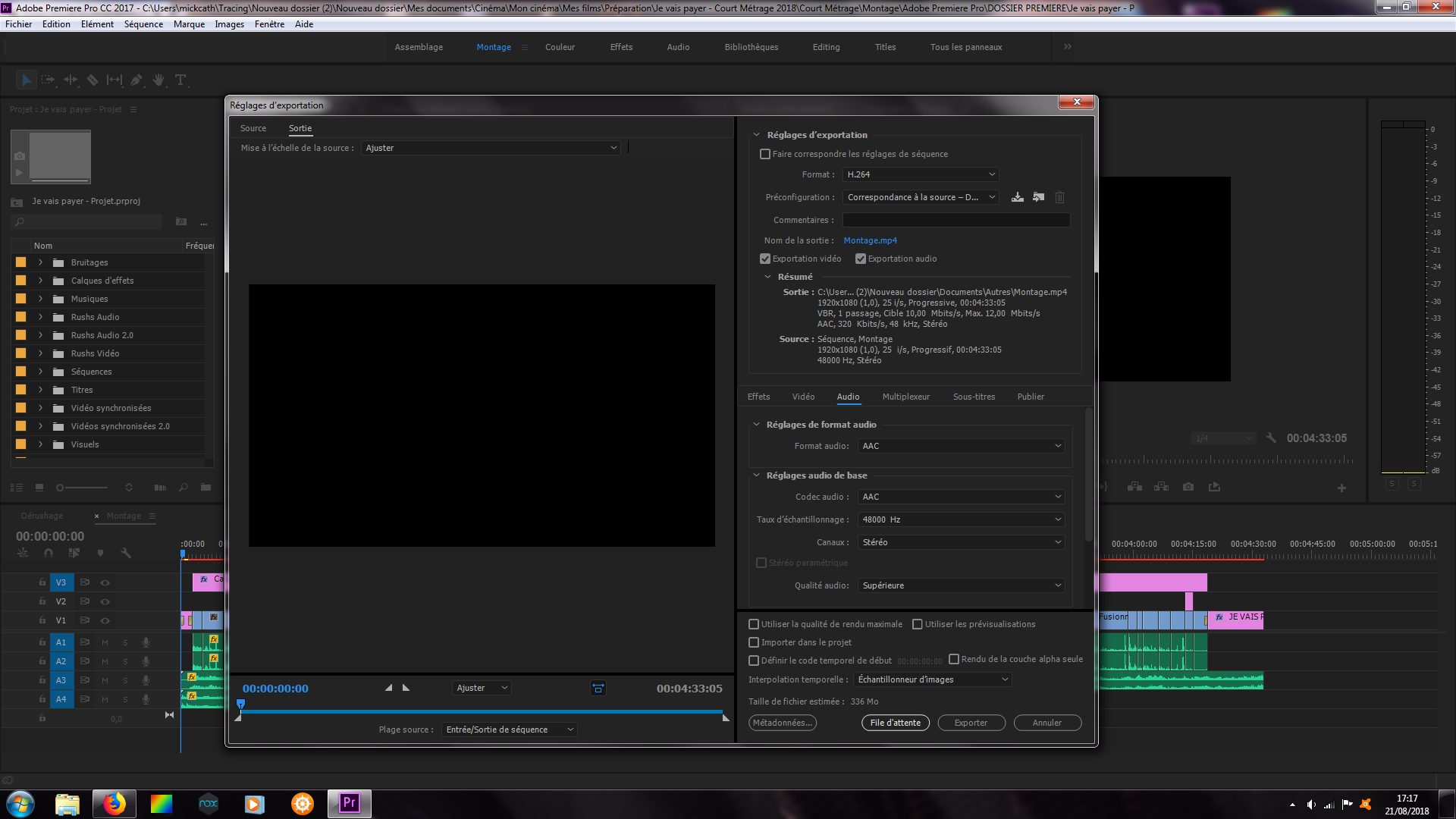Select the Track Select Forward tool

[48, 80]
